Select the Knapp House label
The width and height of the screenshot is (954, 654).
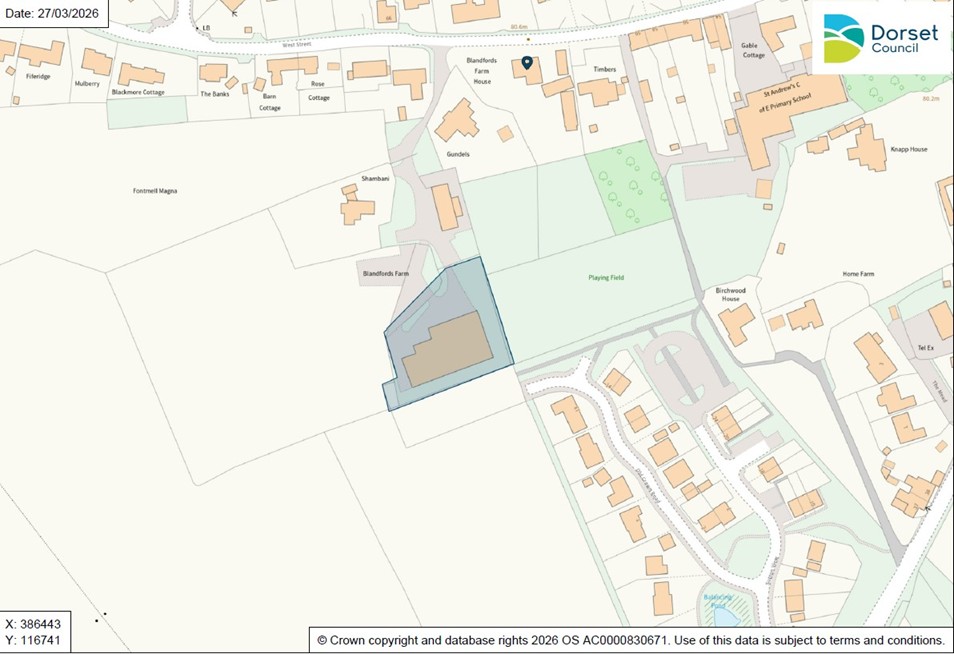point(908,149)
